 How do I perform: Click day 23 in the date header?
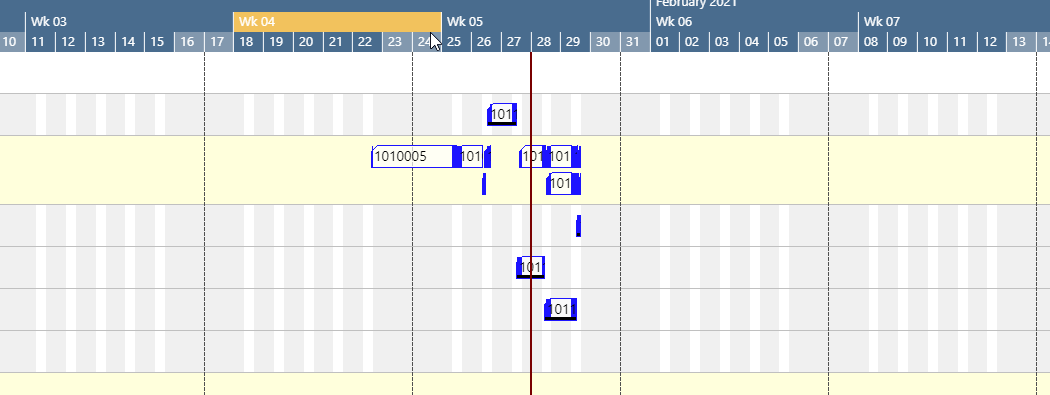click(x=396, y=42)
